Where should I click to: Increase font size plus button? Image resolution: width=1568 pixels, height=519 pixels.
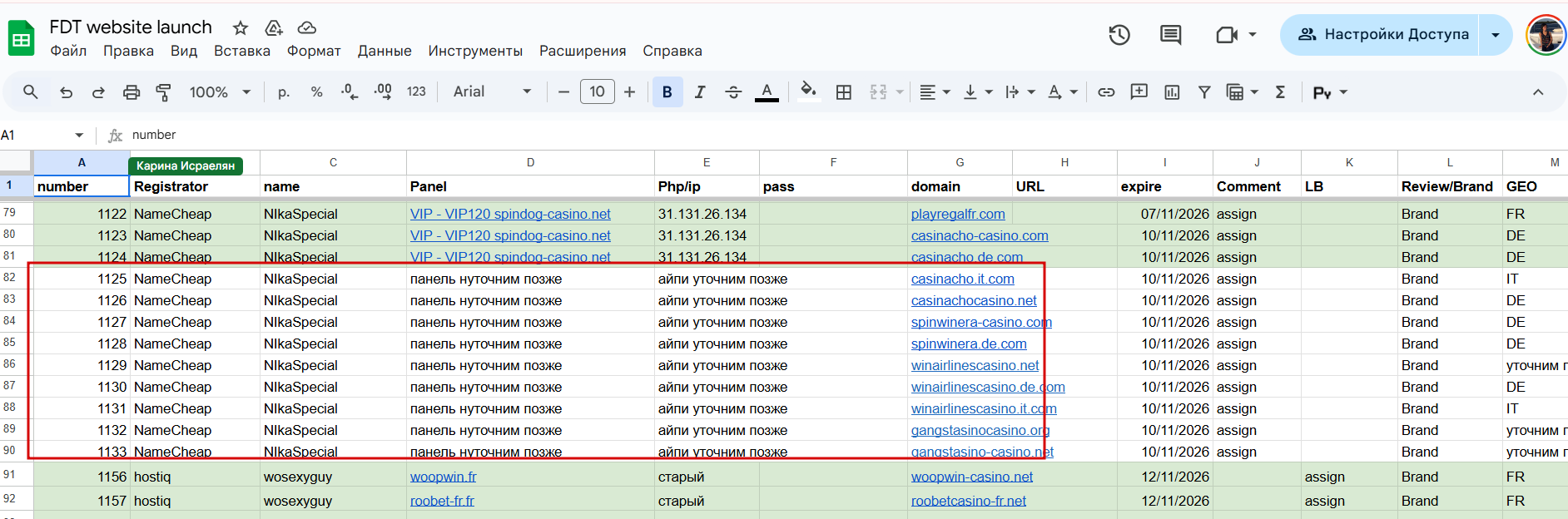pos(629,92)
